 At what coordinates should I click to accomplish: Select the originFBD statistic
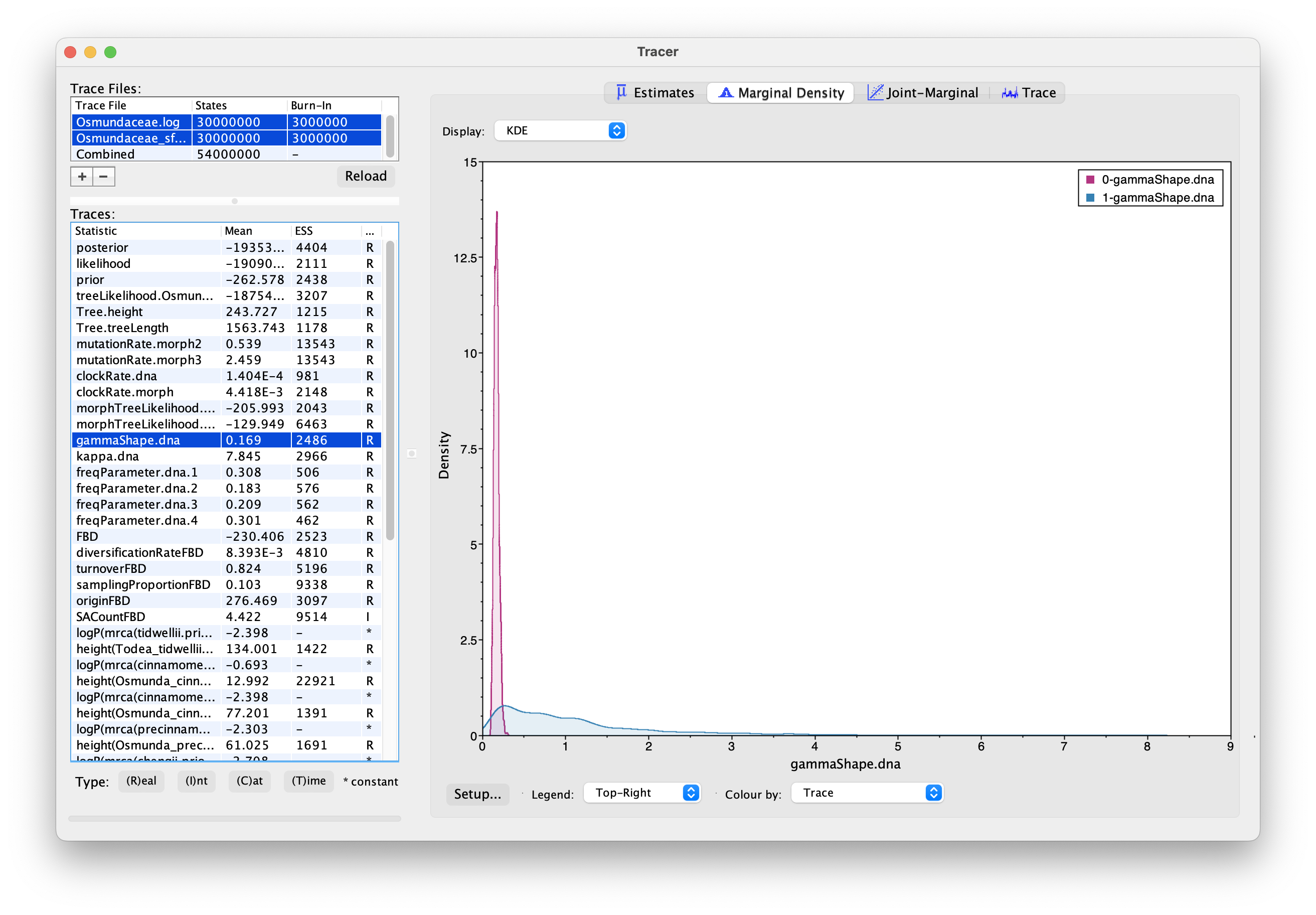click(x=226, y=601)
